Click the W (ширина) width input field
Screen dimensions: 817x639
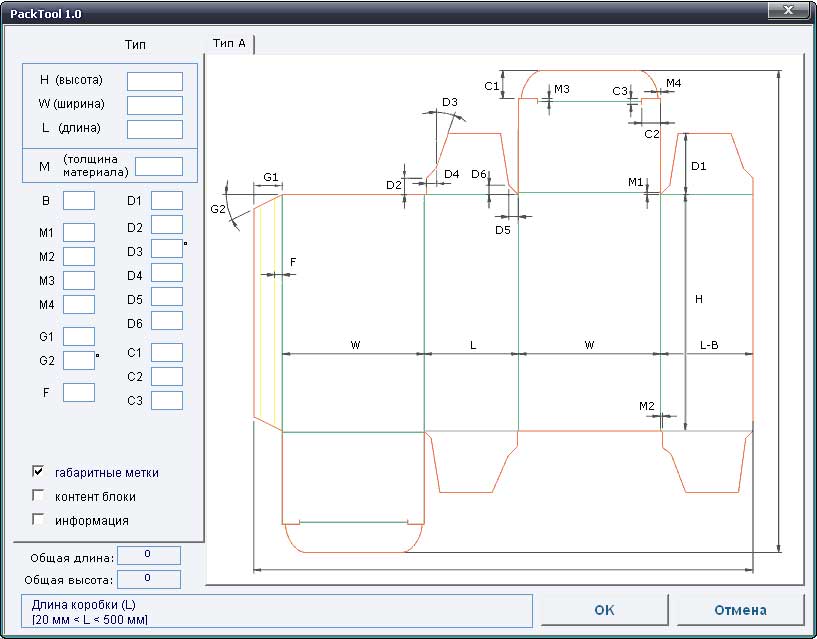(x=155, y=105)
